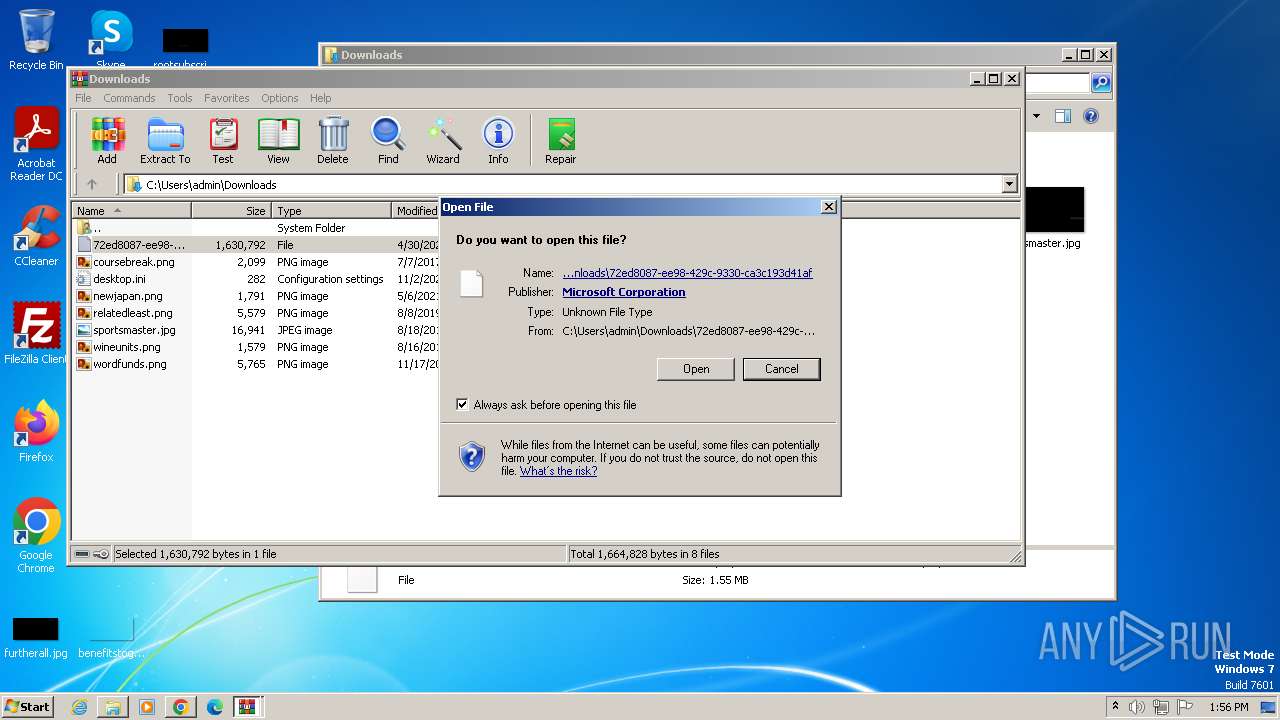
Task: Sort by Size column header
Action: [232, 211]
